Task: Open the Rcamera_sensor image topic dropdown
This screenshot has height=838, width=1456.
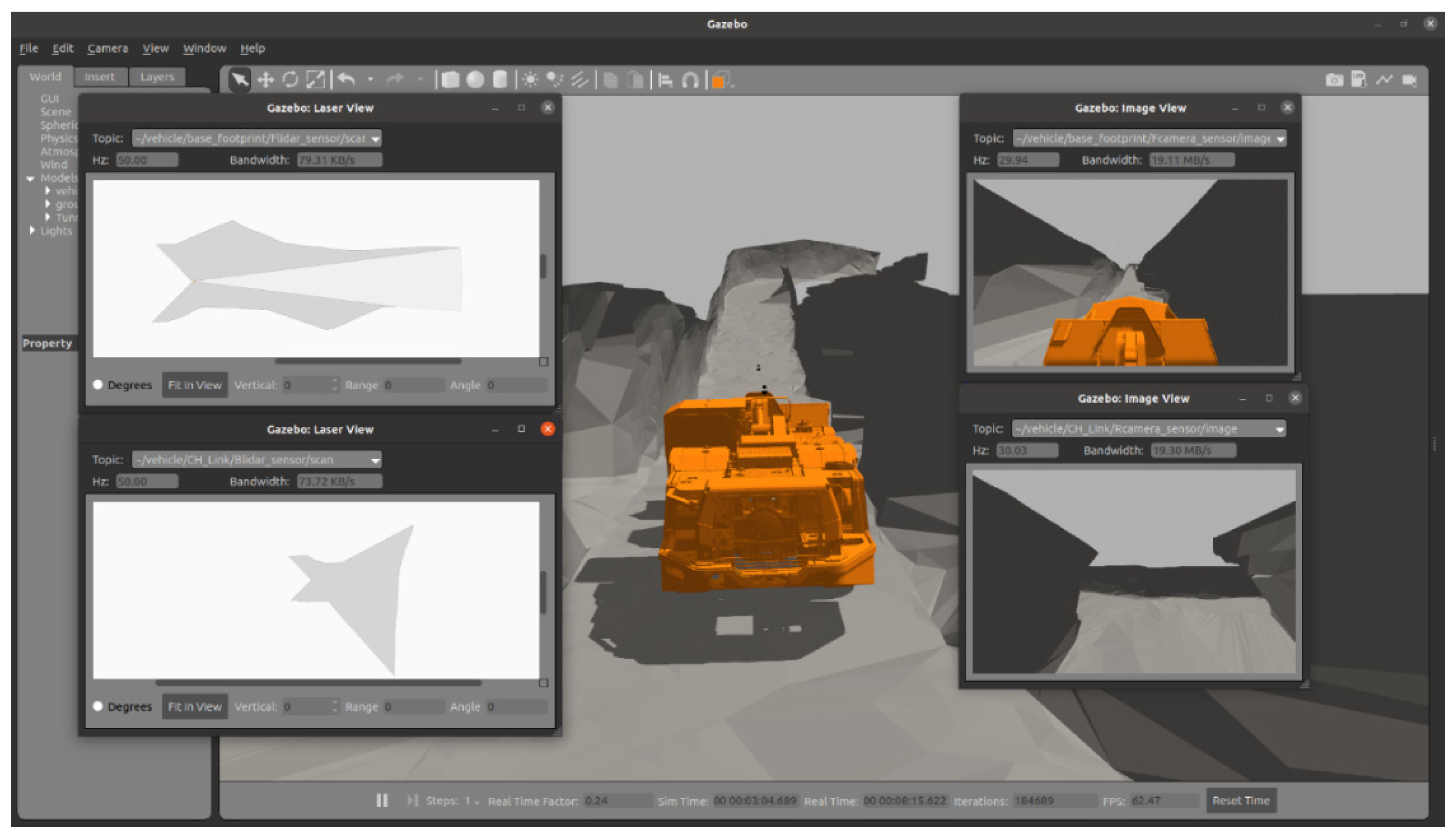Action: tap(1279, 429)
